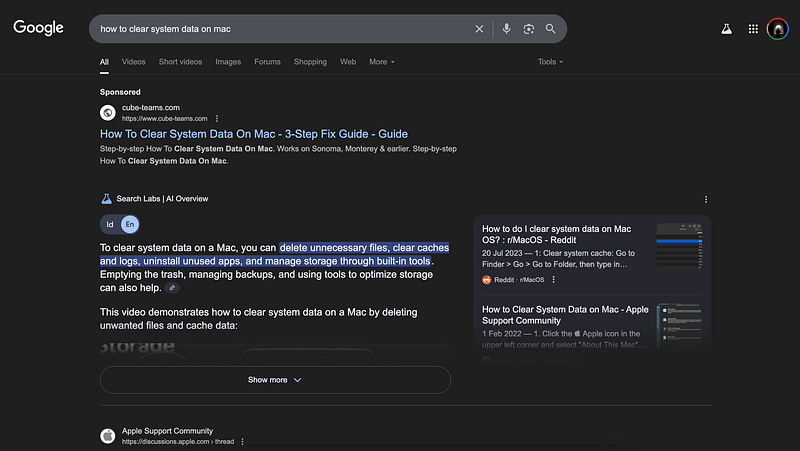Open the Tools dropdown
This screenshot has width=800, height=451.
[550, 62]
